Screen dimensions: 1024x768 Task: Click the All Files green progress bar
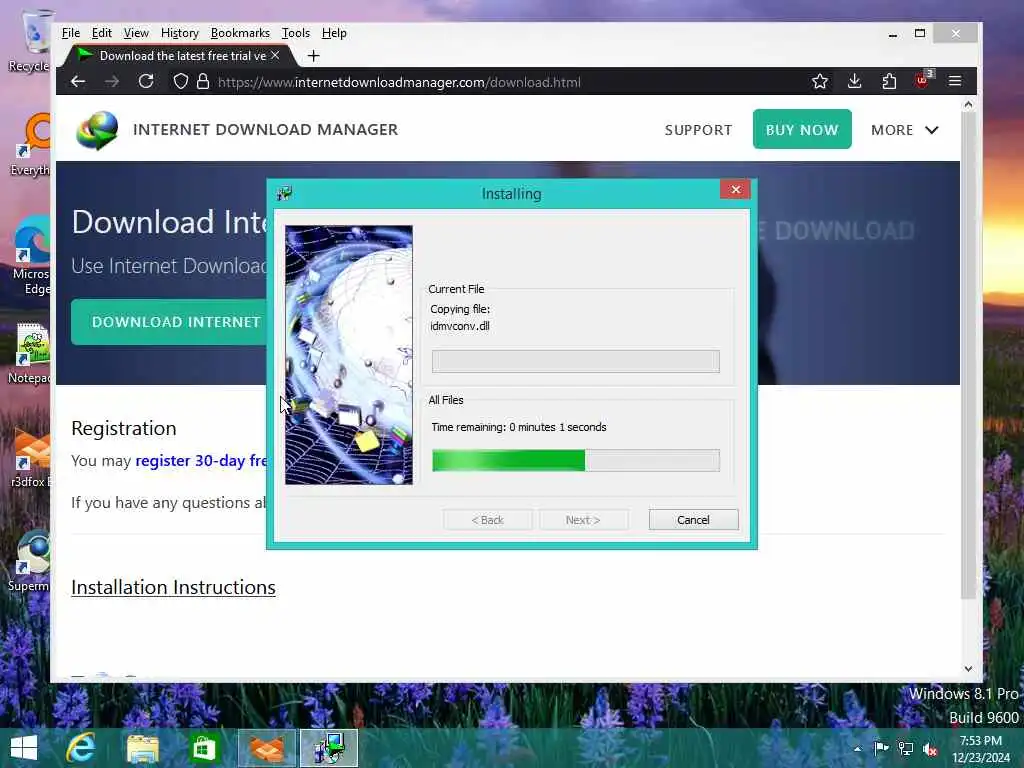click(x=575, y=460)
